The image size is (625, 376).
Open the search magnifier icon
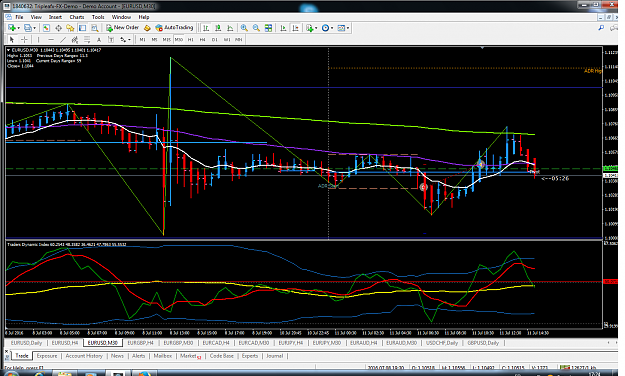(601, 28)
